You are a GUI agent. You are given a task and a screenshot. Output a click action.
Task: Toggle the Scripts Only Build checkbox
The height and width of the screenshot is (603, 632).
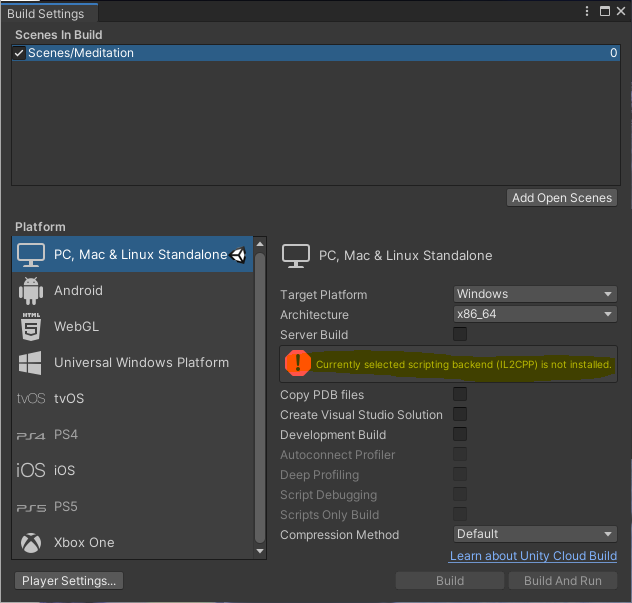pyautogui.click(x=460, y=514)
